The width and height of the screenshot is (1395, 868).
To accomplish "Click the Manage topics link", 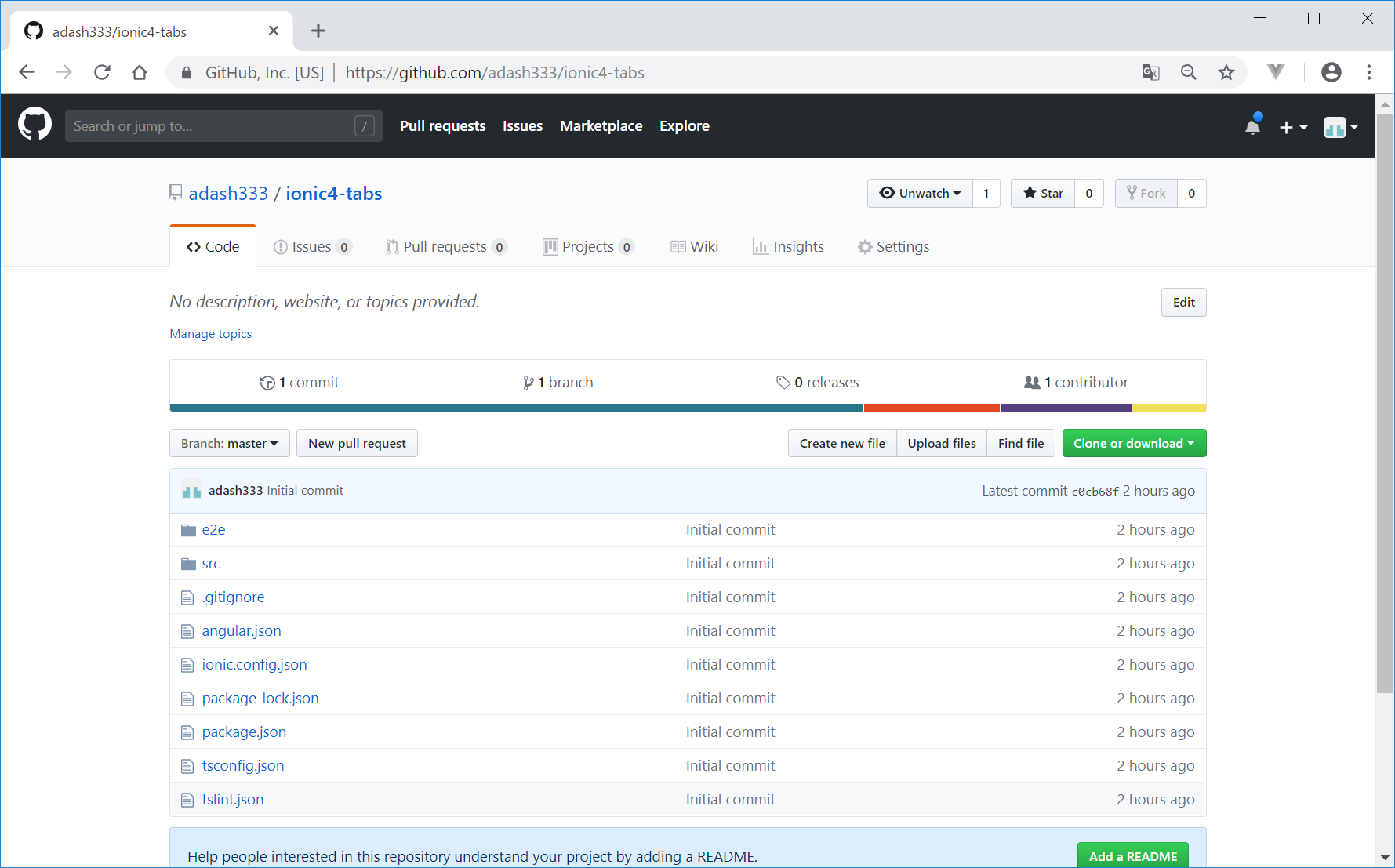I will pos(211,334).
